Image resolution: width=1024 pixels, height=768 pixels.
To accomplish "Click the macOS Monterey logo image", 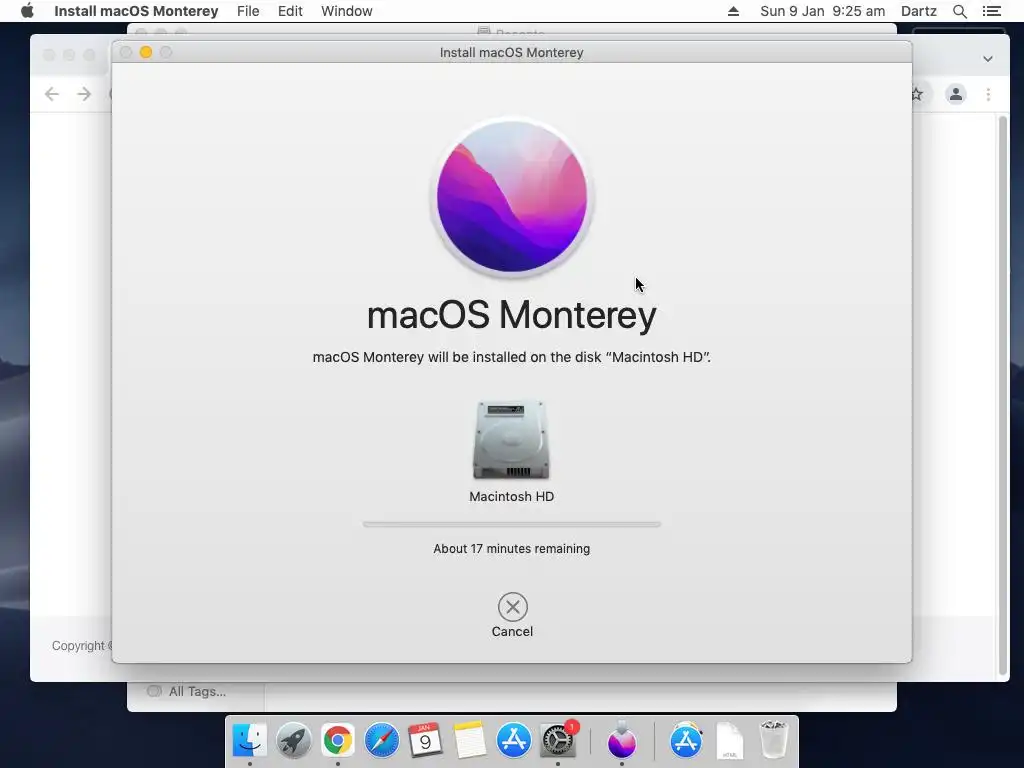I will click(x=512, y=197).
